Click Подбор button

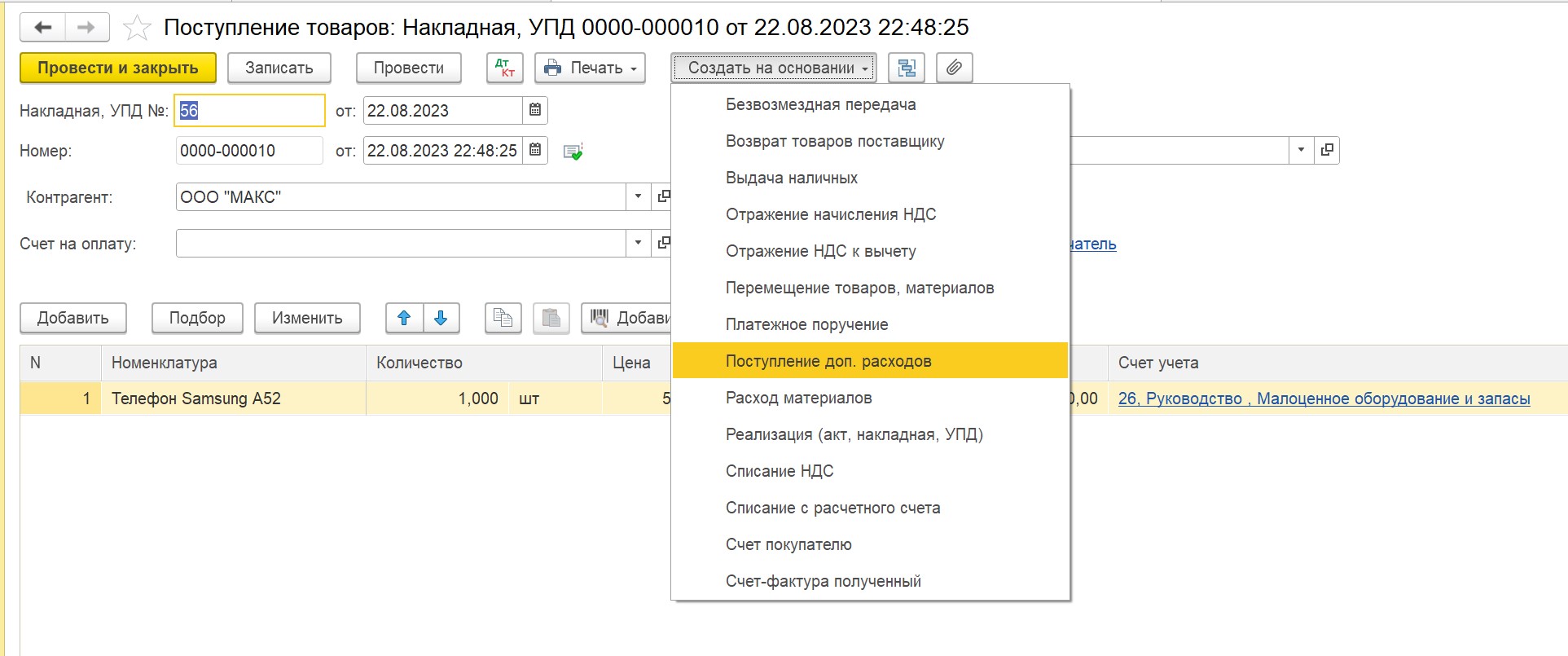point(197,318)
